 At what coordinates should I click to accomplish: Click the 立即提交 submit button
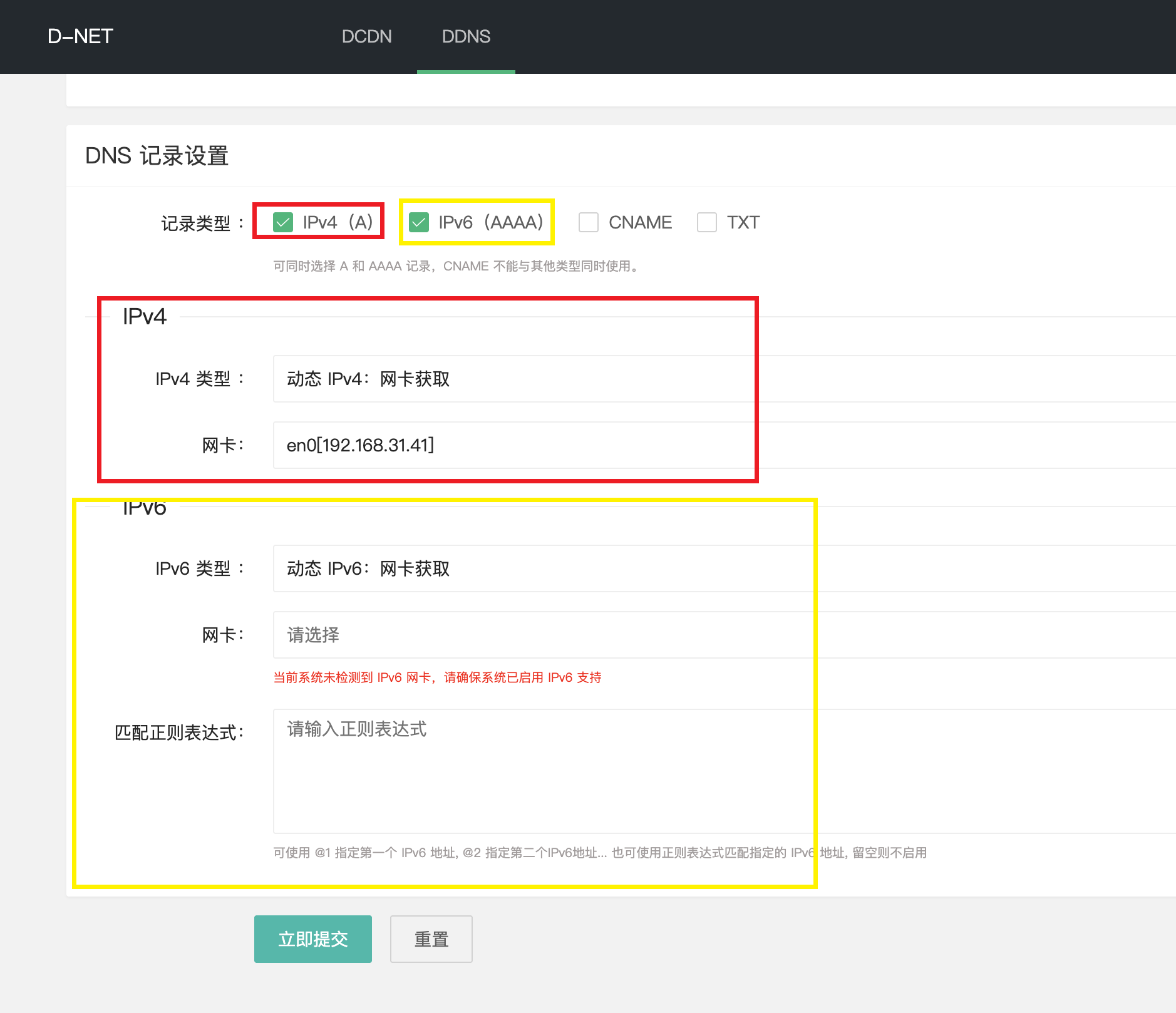tap(312, 938)
